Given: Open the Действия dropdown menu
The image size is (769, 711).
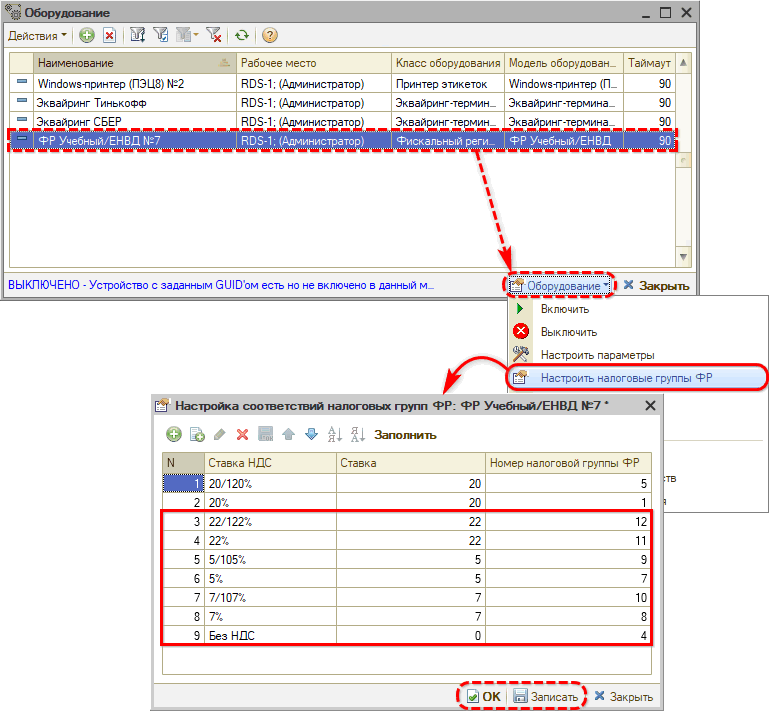Looking at the screenshot, I should (x=37, y=35).
